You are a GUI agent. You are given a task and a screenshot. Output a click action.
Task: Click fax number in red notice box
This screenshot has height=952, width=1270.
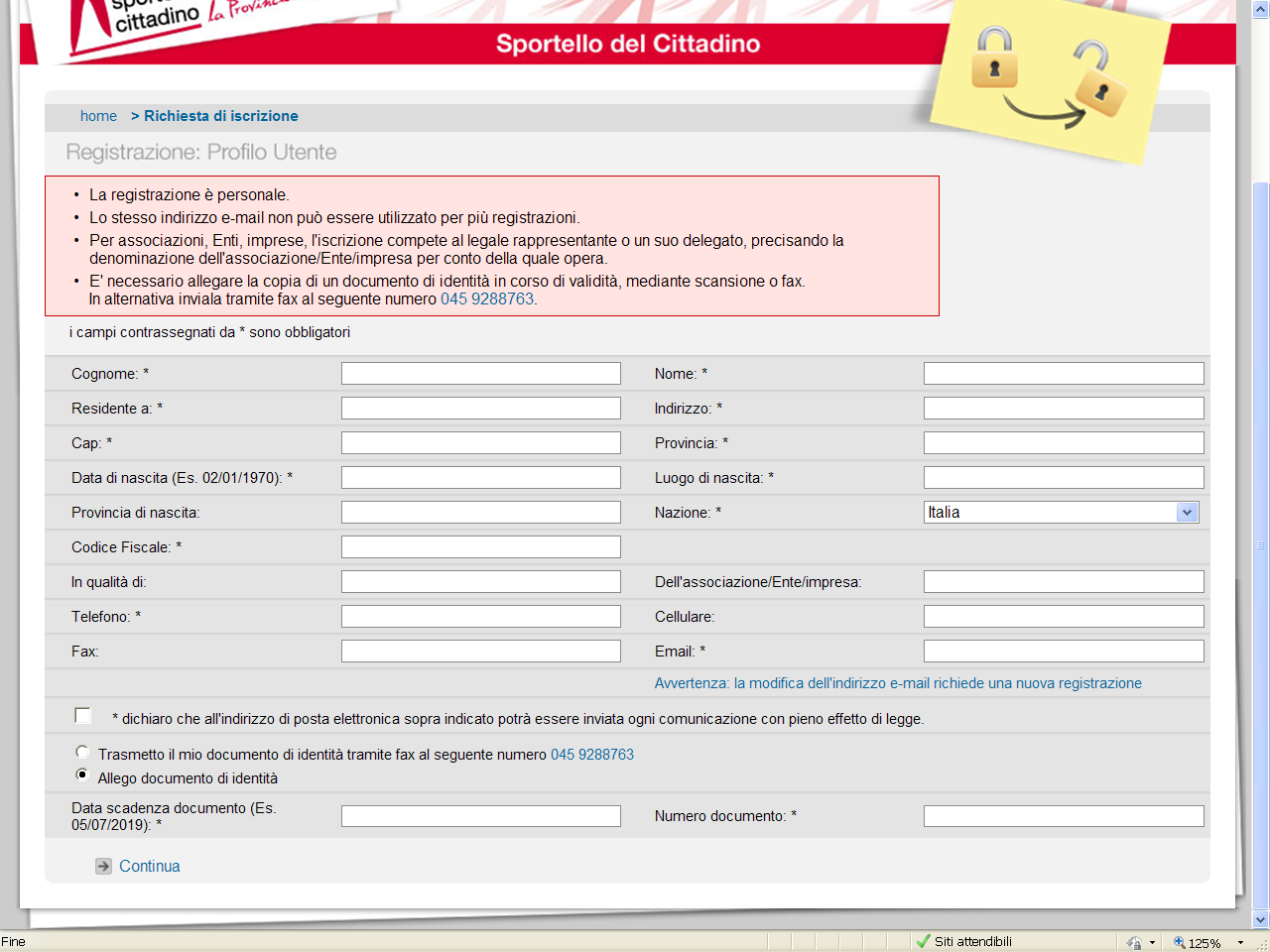pos(487,299)
